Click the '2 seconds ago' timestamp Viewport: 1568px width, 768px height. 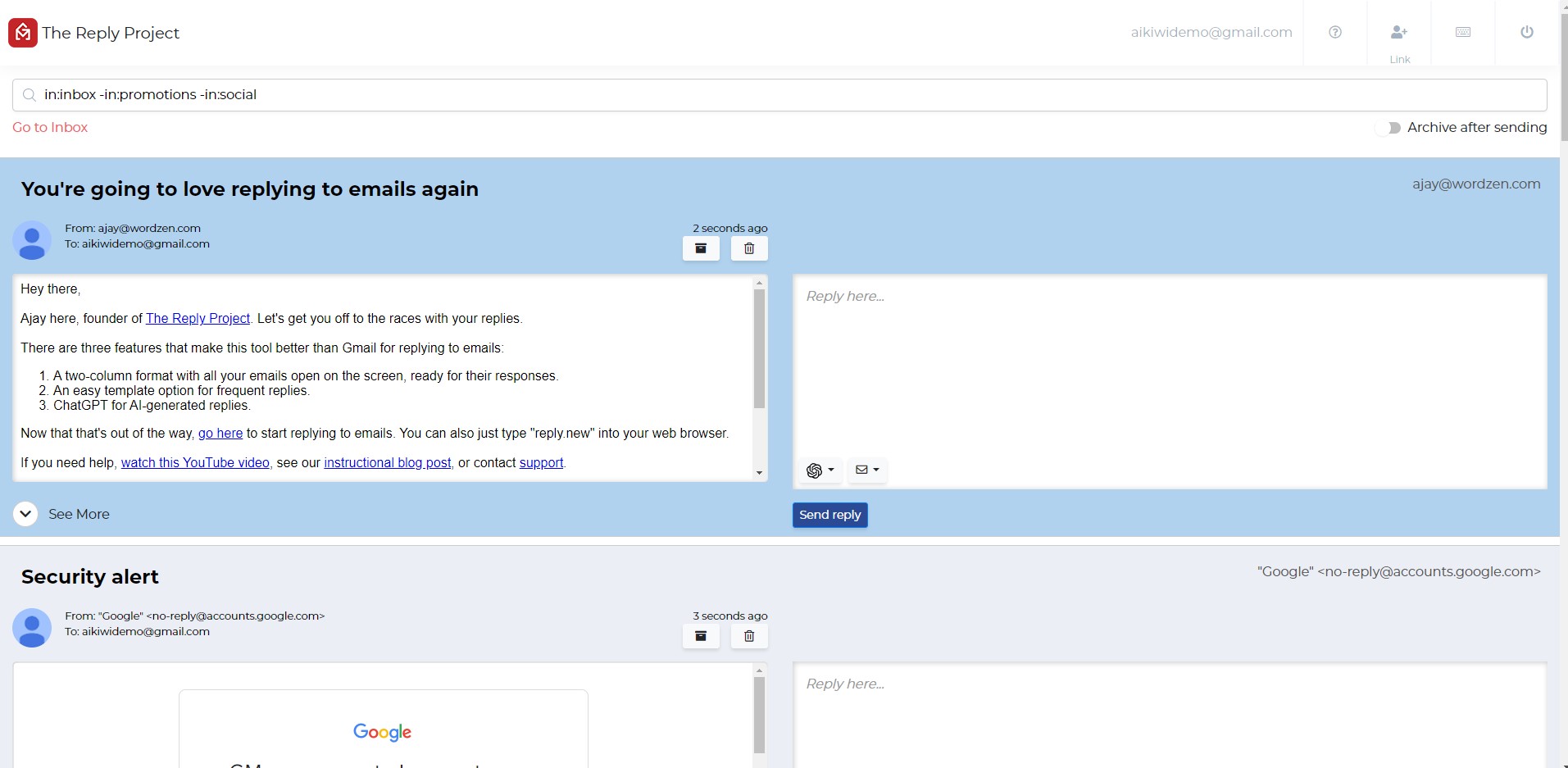tap(730, 228)
